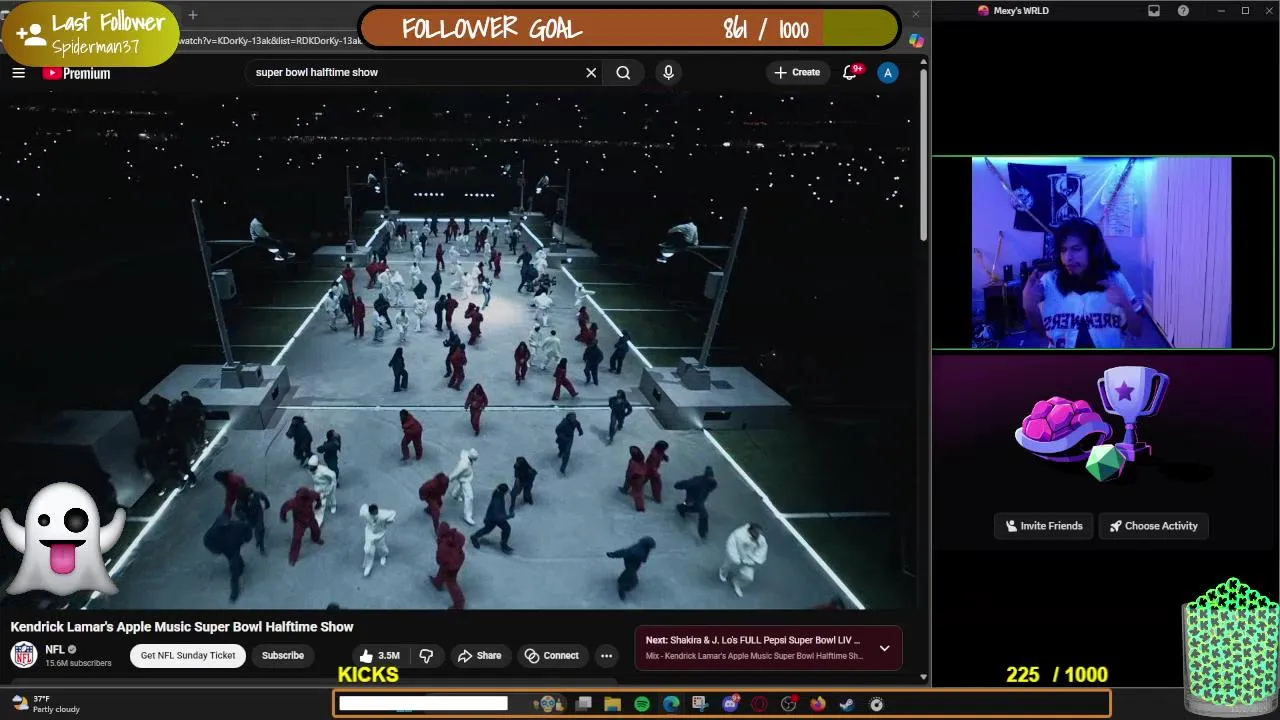Click the video title text
Viewport: 1280px width, 720px height.
click(182, 627)
